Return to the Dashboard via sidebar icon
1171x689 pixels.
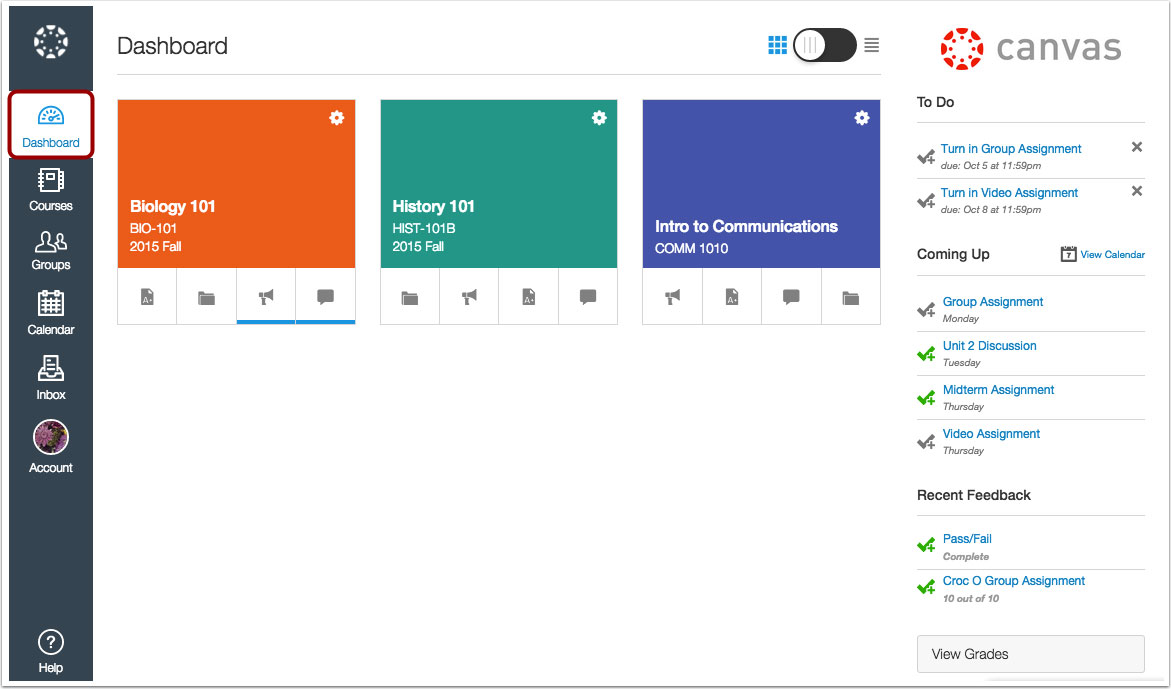[50, 124]
